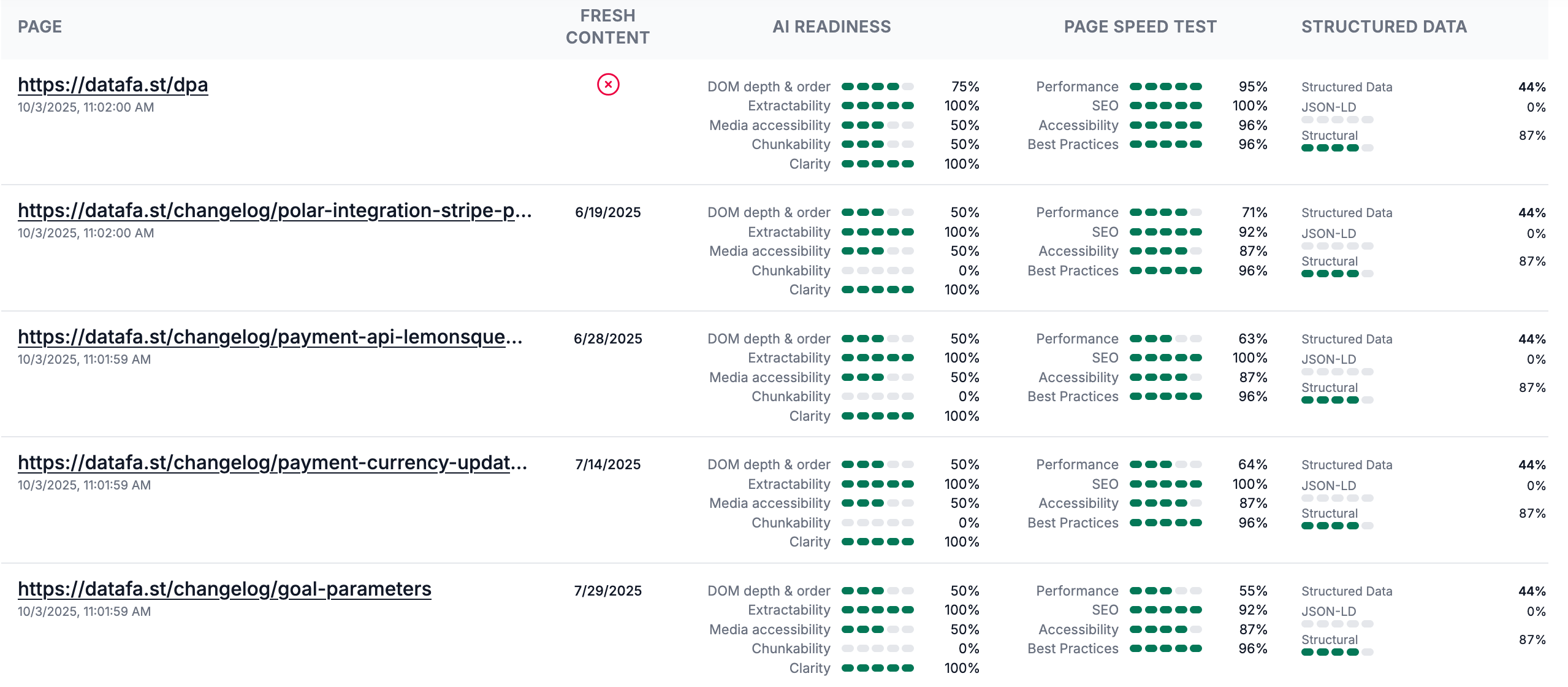The width and height of the screenshot is (1568, 687).
Task: Expand the truncated polar-integration-stripe URL
Action: (x=276, y=212)
